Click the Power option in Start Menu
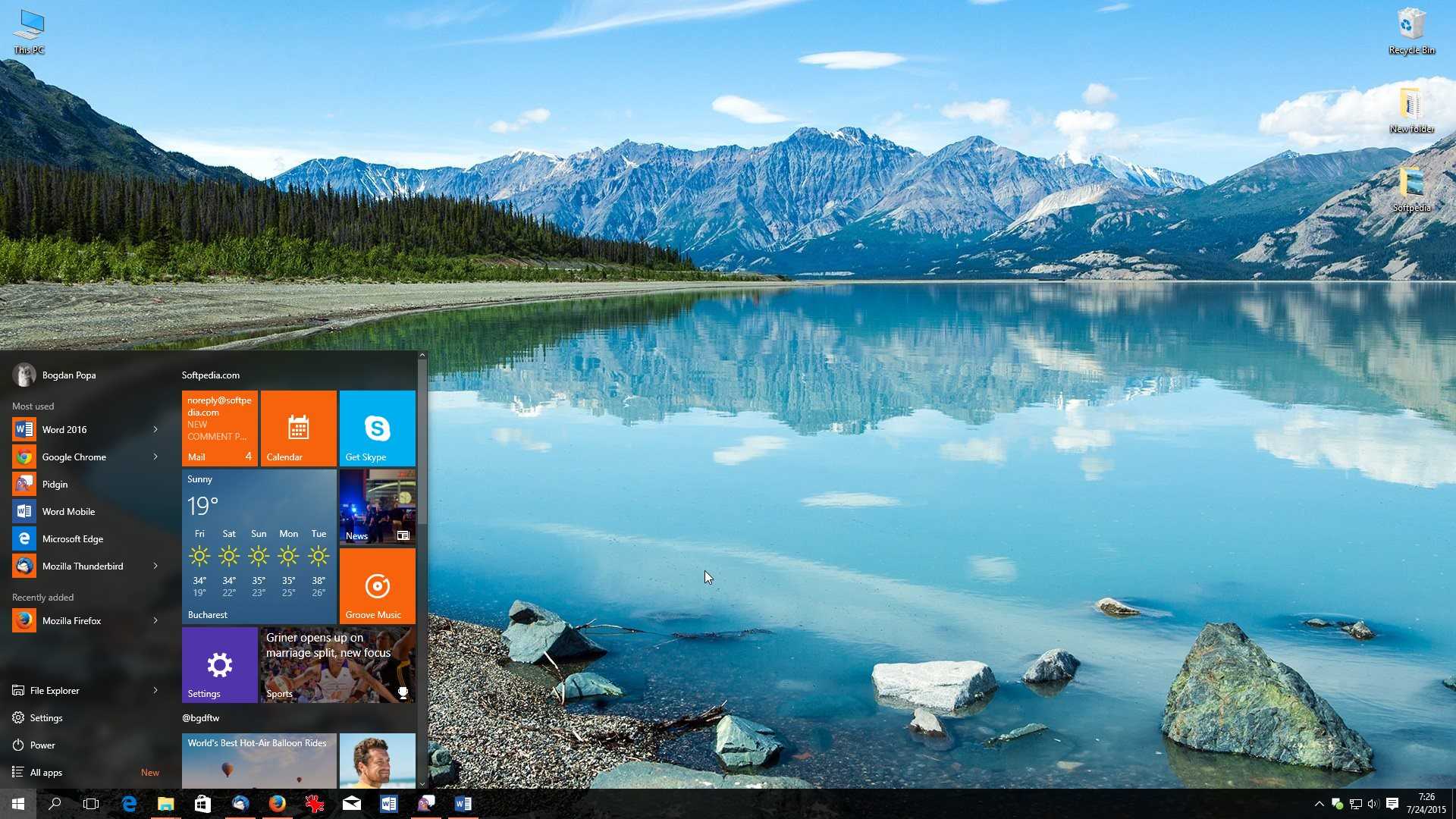 (x=42, y=745)
